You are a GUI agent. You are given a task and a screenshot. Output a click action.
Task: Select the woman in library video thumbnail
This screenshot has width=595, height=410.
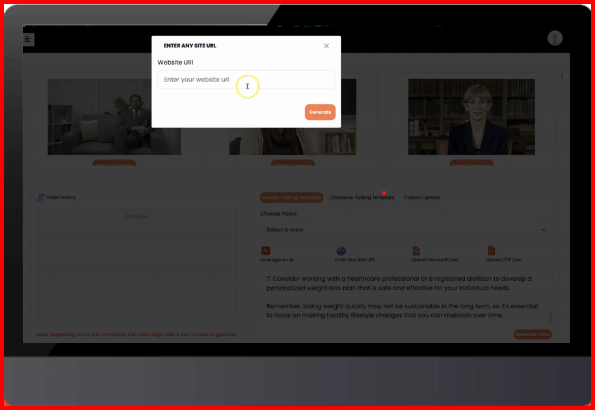pyautogui.click(x=471, y=117)
